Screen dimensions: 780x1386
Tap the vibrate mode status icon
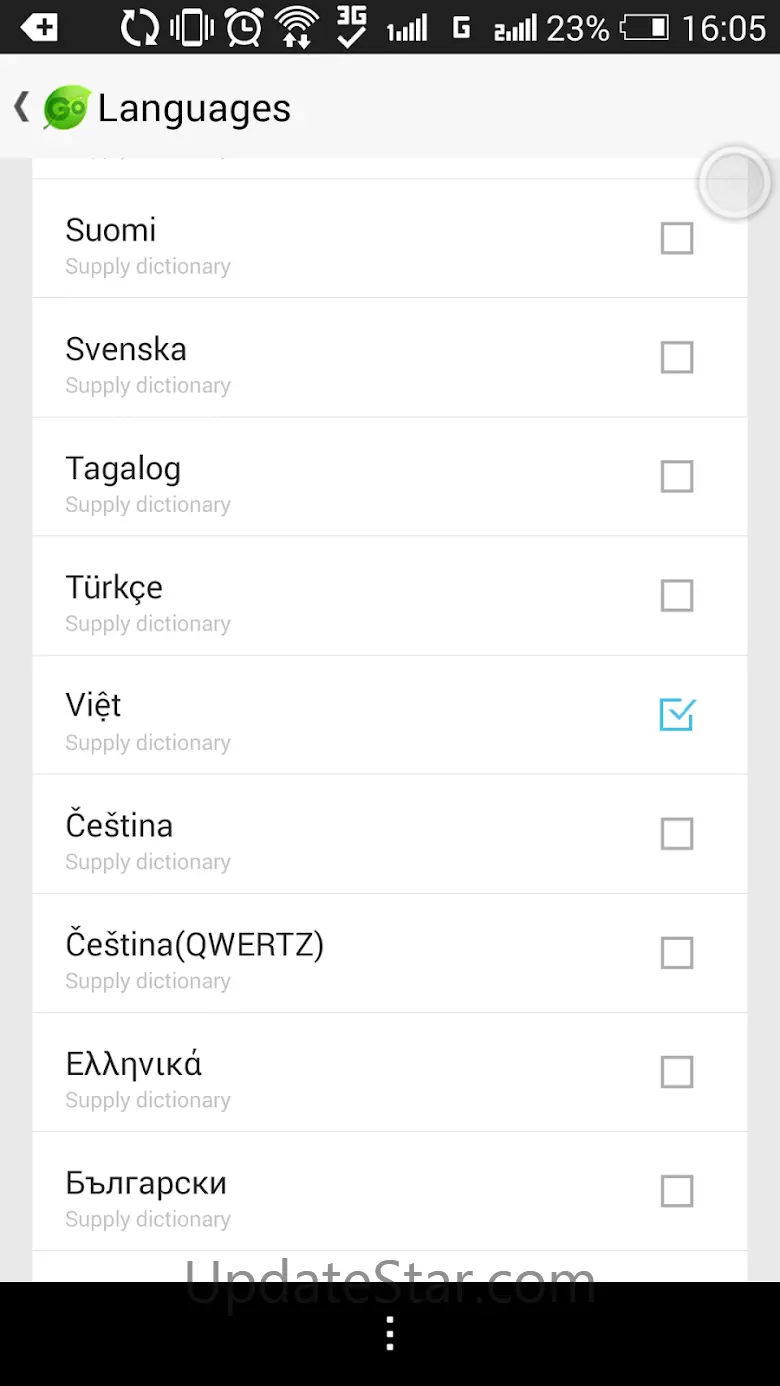[x=191, y=27]
